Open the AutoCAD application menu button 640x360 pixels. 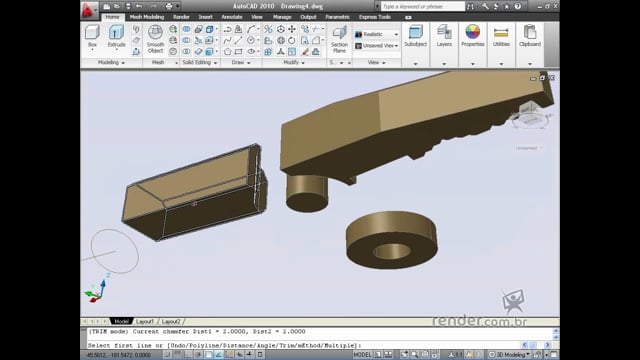(x=89, y=10)
